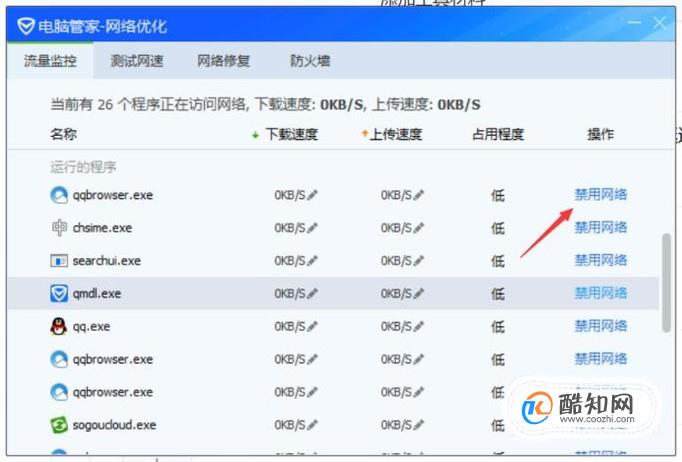This screenshot has width=682, height=462.
Task: Sort by 名称 column header
Action: pos(64,134)
